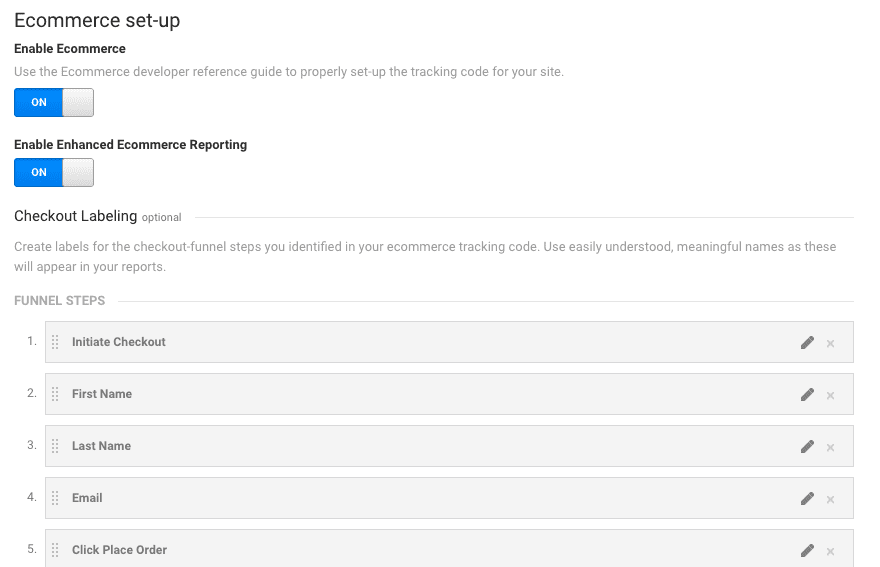The image size is (880, 567).
Task: Remove the Last Name step
Action: coord(830,447)
